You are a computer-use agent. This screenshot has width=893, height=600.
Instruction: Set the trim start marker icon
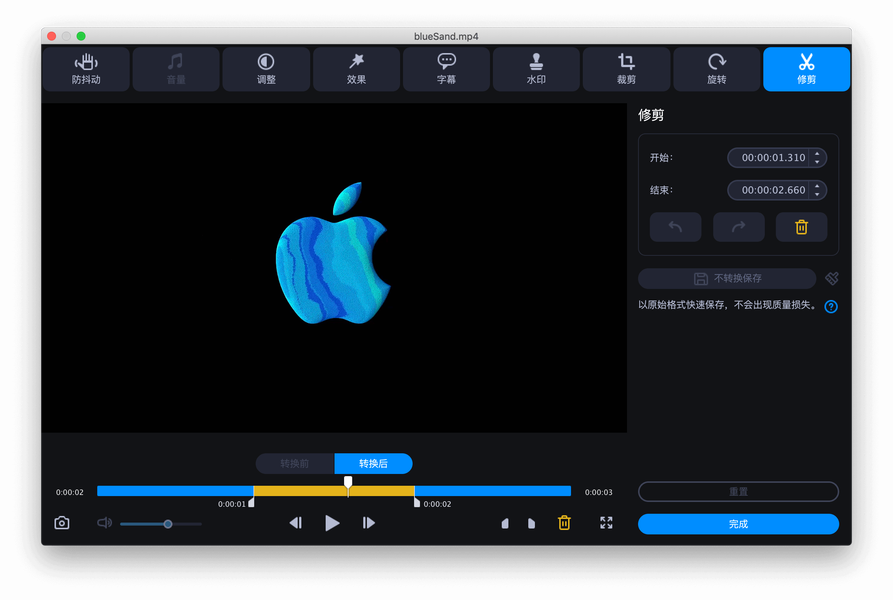pyautogui.click(x=505, y=523)
